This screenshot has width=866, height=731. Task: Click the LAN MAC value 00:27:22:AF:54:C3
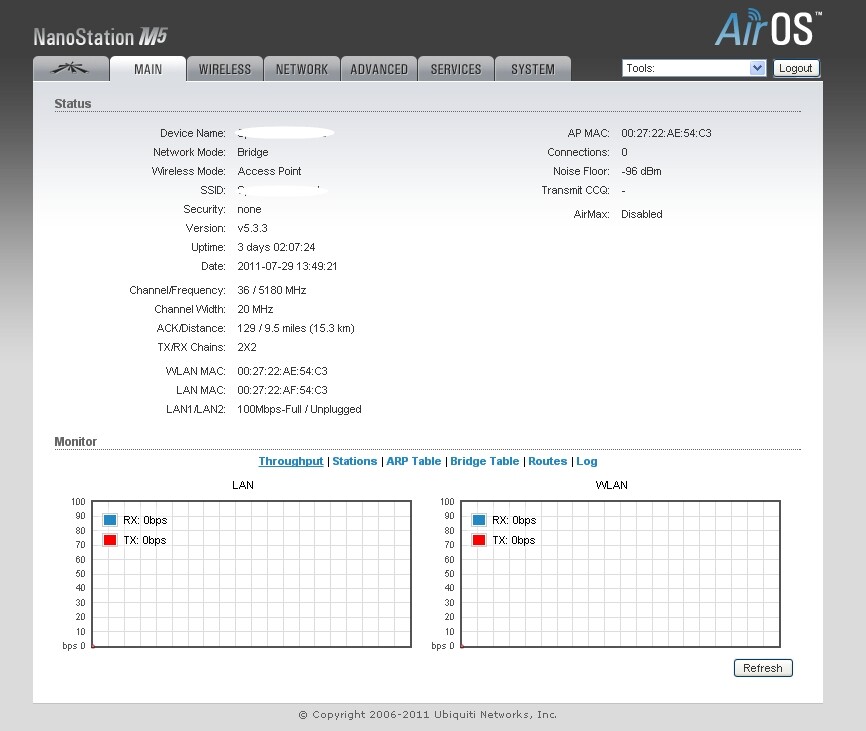[x=282, y=390]
